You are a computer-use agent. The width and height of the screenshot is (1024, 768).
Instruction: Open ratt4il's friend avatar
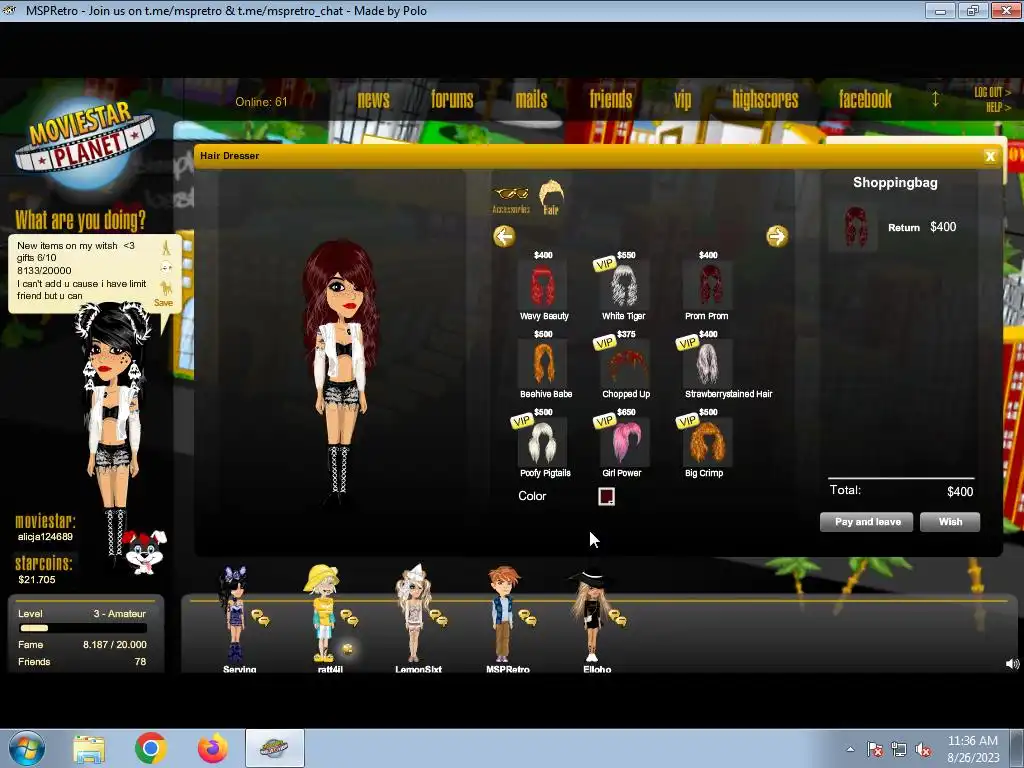pyautogui.click(x=322, y=614)
